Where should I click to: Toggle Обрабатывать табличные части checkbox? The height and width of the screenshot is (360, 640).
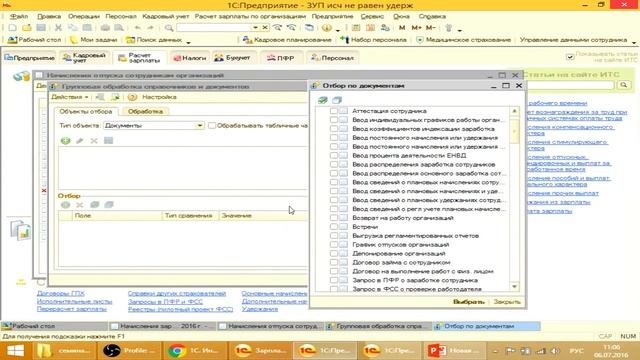212,126
